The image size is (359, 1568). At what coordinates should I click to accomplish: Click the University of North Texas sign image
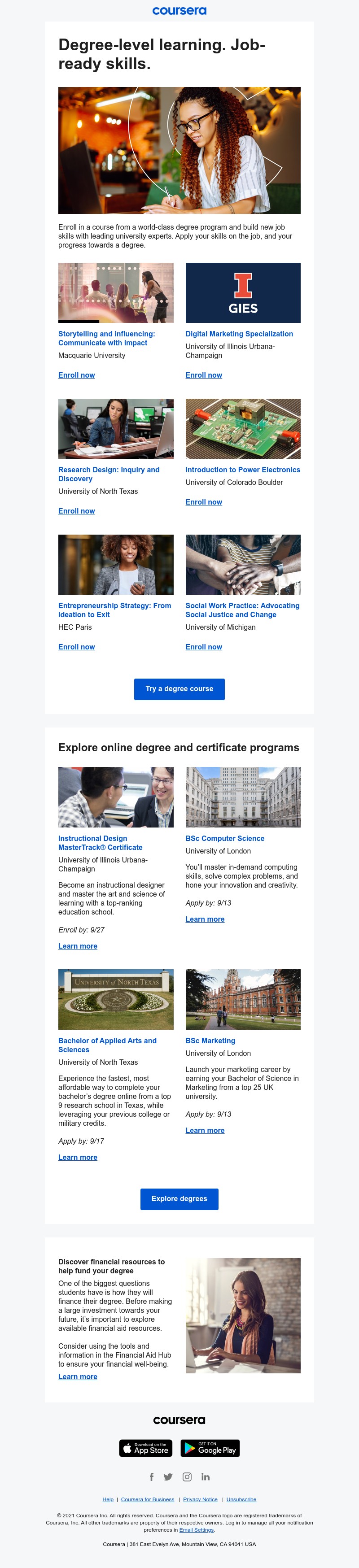coord(116,999)
